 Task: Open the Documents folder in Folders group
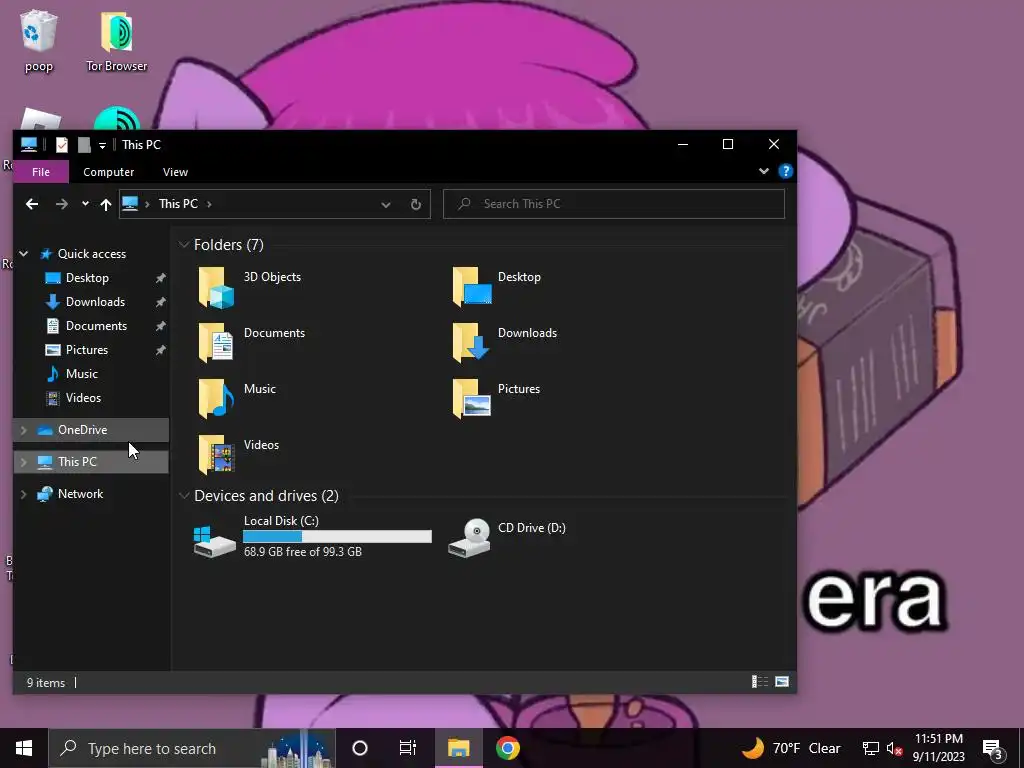click(216, 342)
